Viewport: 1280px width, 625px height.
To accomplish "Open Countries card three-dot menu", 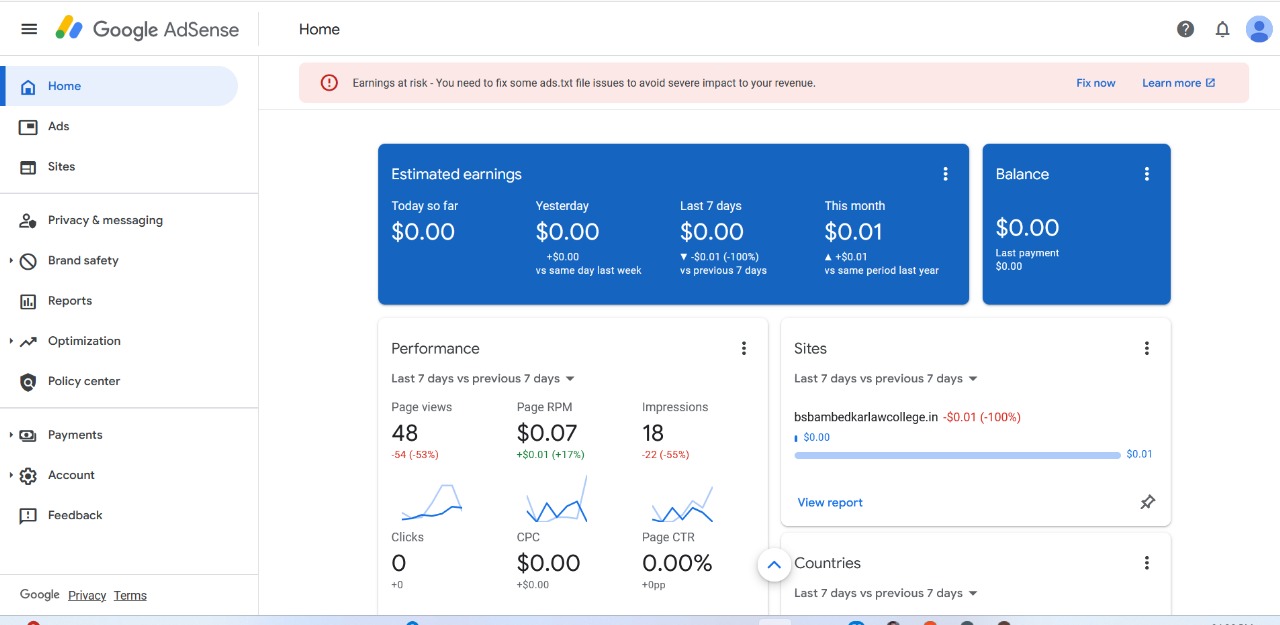I will point(1147,563).
